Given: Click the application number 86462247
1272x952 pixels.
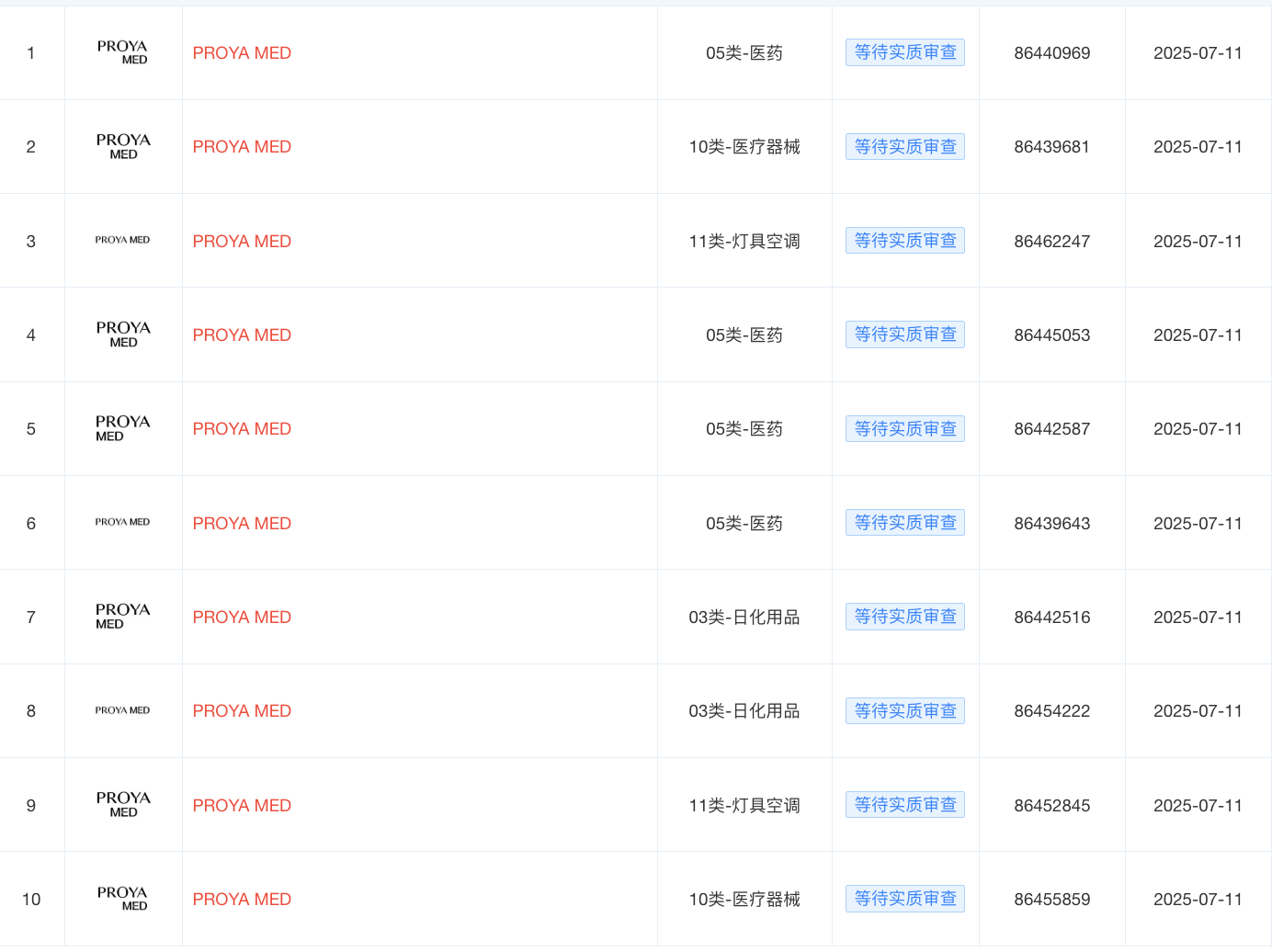Looking at the screenshot, I should coord(1051,241).
